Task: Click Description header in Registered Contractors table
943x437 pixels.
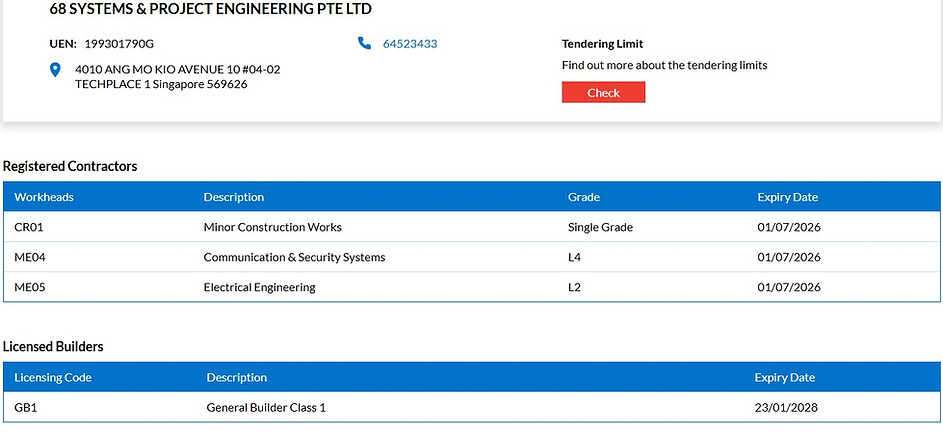Action: pyautogui.click(x=233, y=197)
